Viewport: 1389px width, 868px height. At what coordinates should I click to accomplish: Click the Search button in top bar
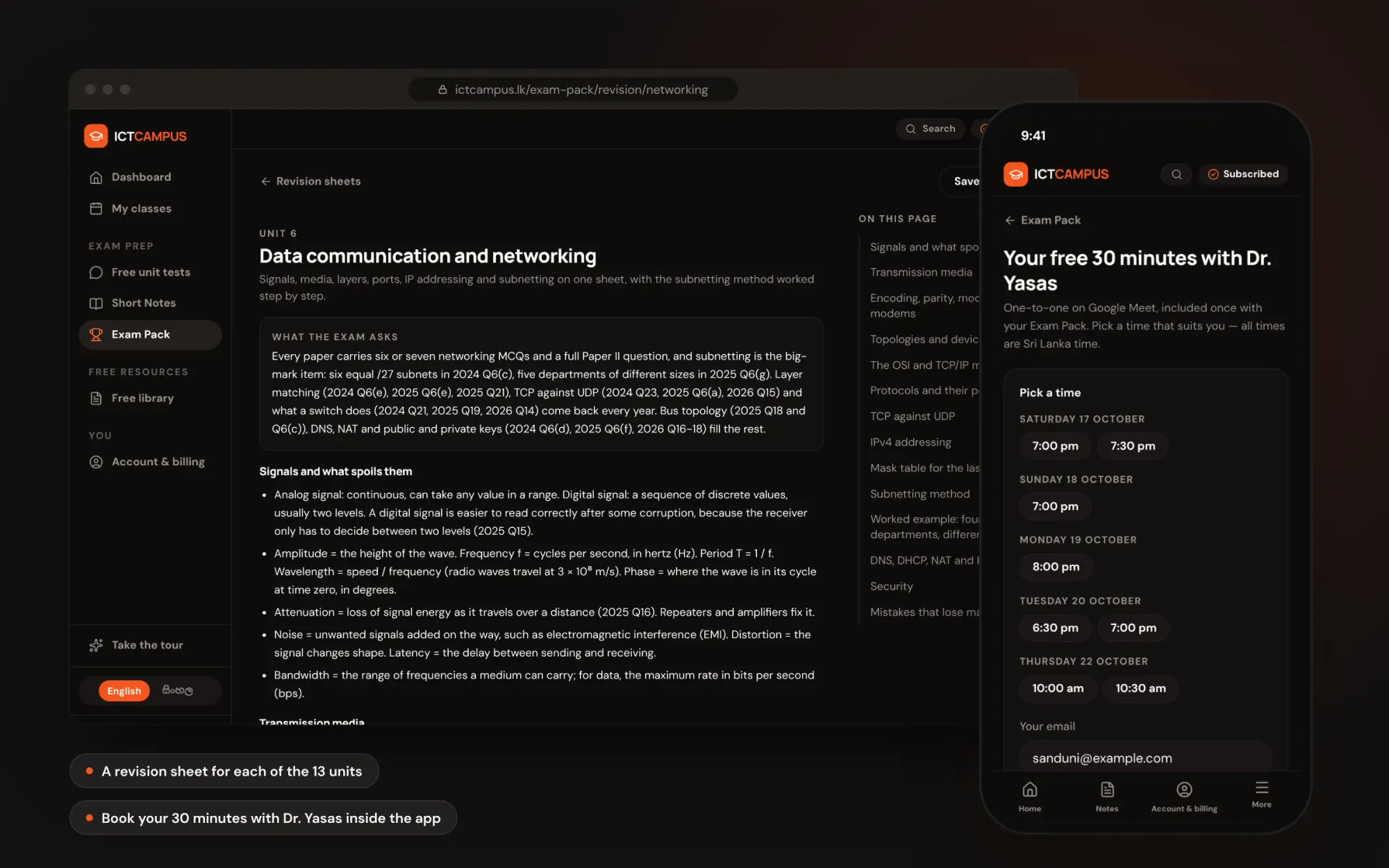931,128
